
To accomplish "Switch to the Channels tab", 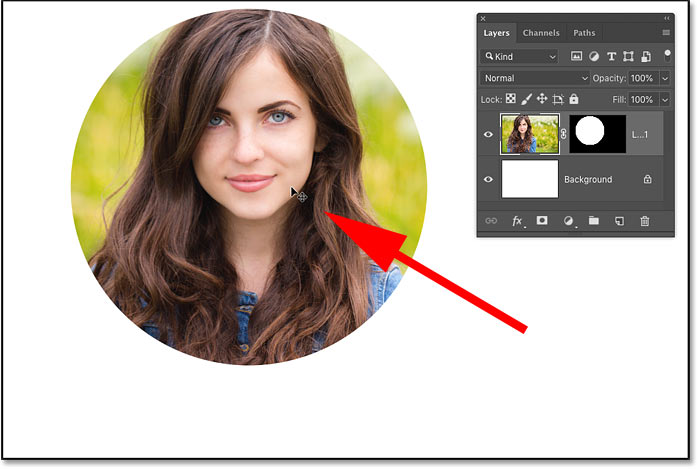I will [541, 33].
